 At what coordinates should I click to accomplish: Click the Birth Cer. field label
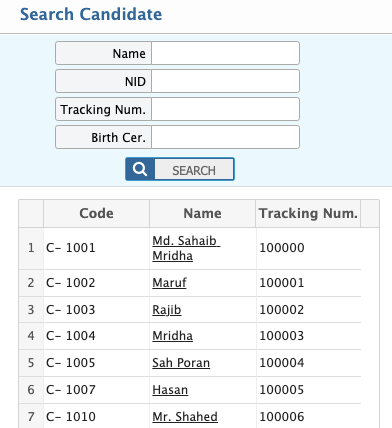(118, 137)
